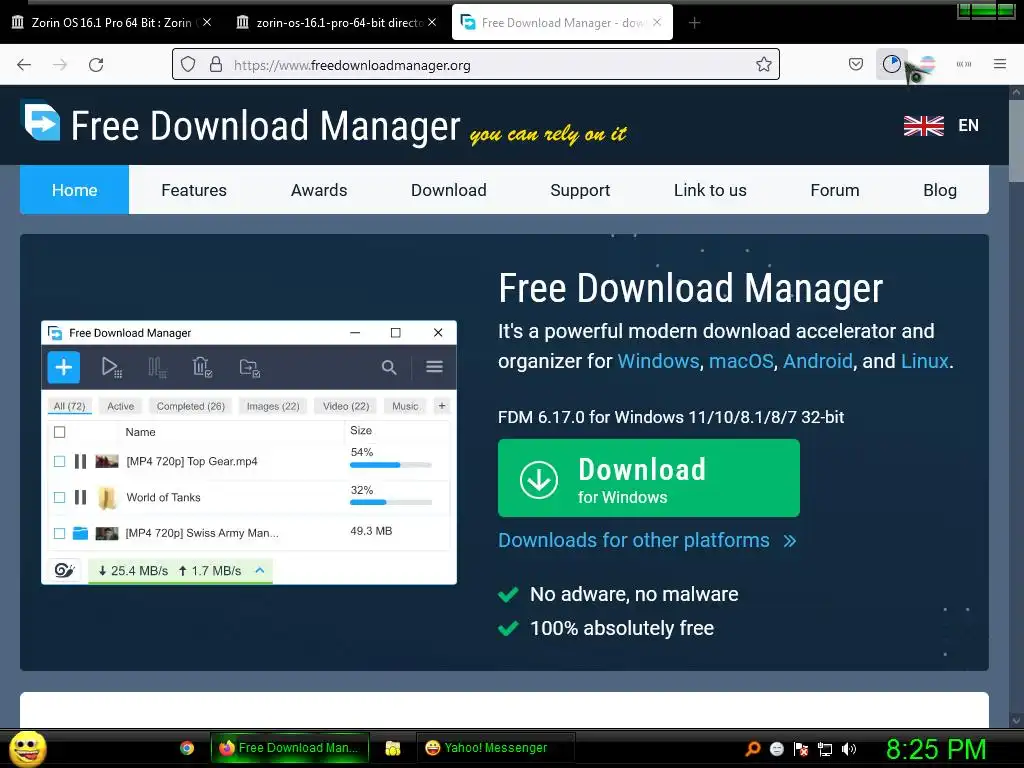Image resolution: width=1024 pixels, height=768 pixels.
Task: Check the World of Tanks row checkbox
Action: pos(59,497)
